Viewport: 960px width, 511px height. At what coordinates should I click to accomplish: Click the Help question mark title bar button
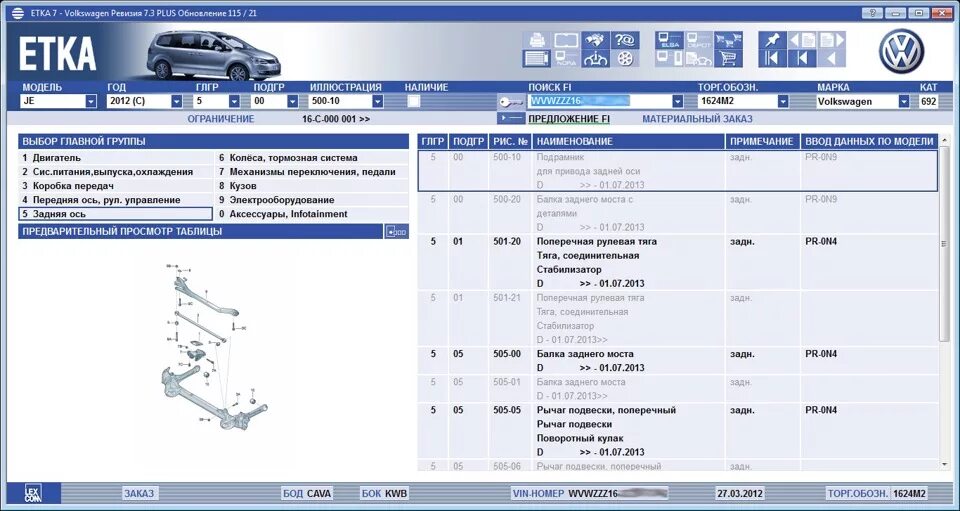tap(872, 12)
